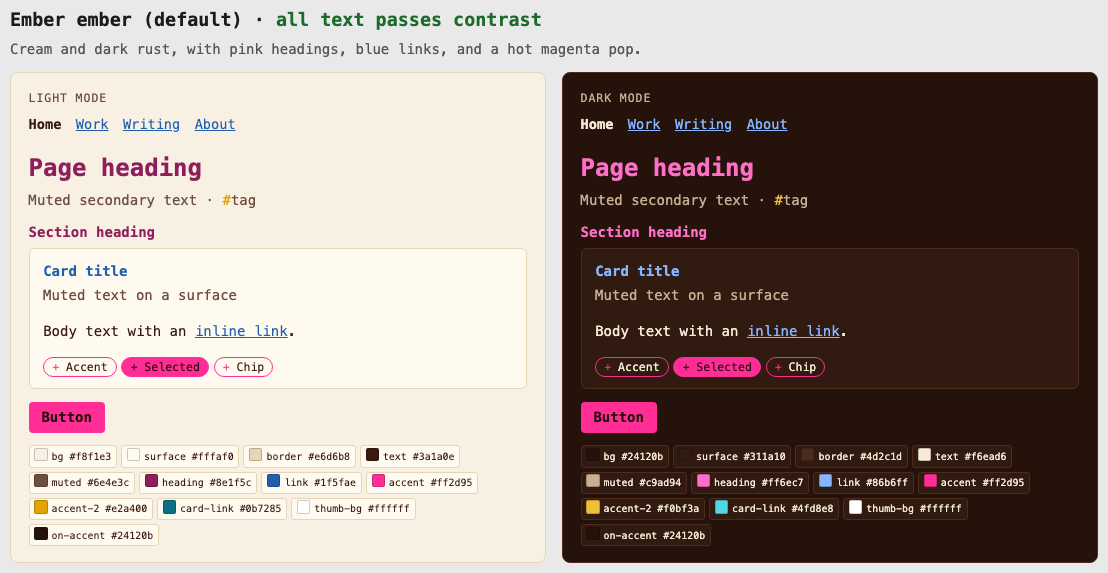Open the Work link in dark mode nav

[644, 124]
